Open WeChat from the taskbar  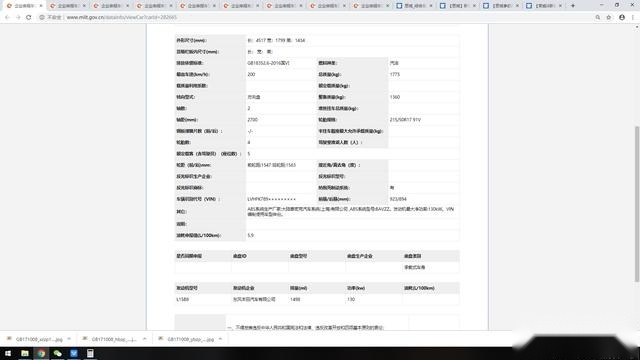[58, 353]
